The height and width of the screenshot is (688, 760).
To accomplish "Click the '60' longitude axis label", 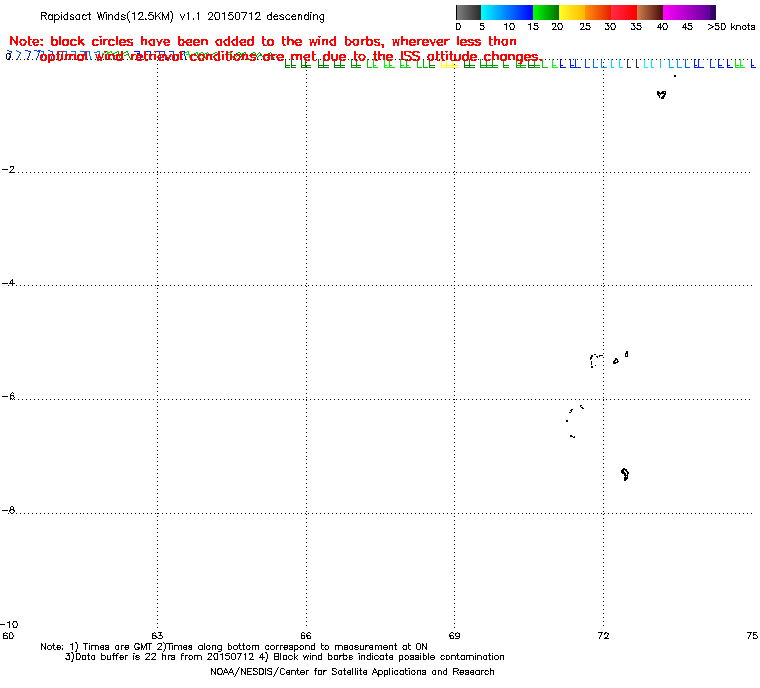I will [8, 635].
